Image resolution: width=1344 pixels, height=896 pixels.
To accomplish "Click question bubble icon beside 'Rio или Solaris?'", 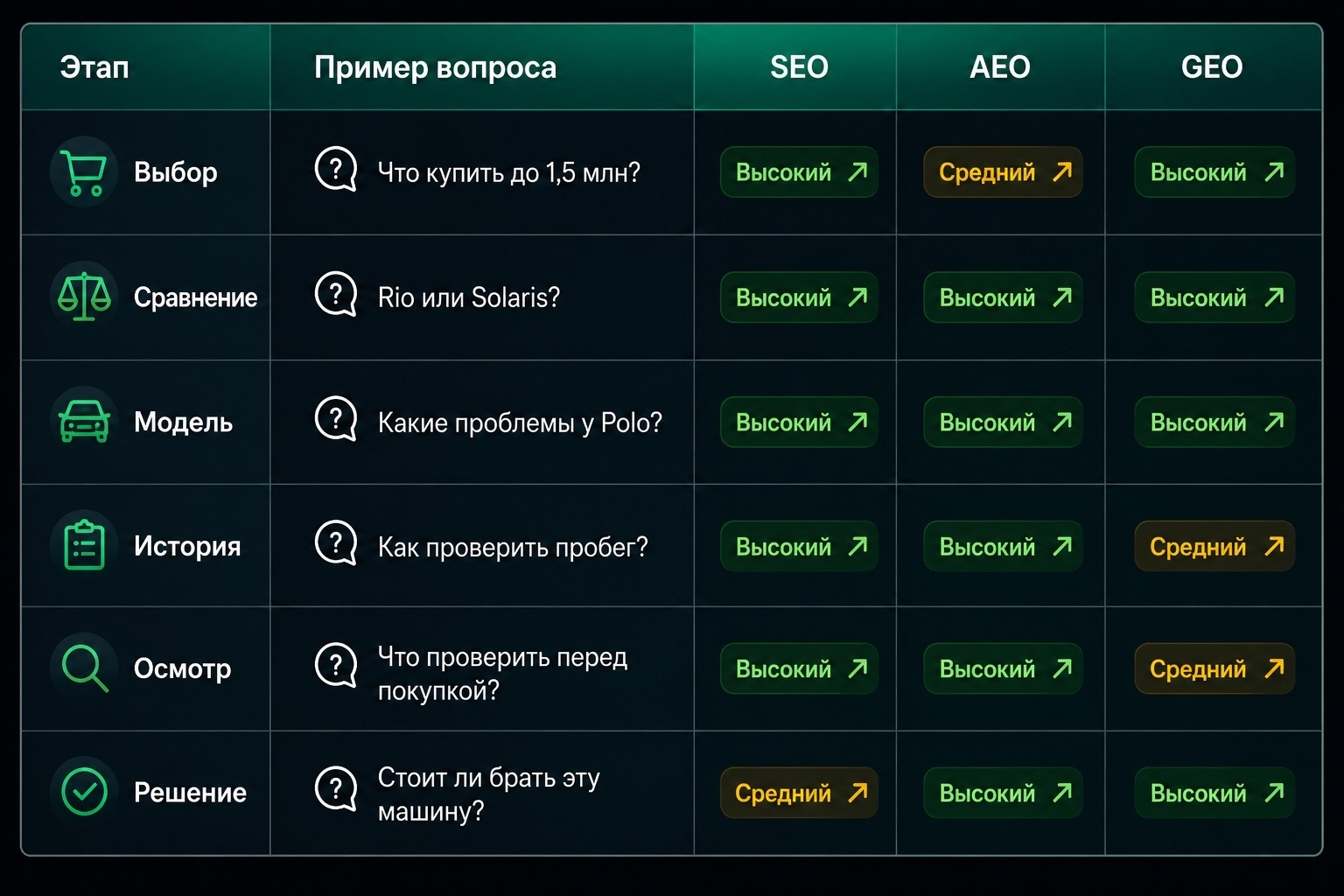I will [336, 295].
